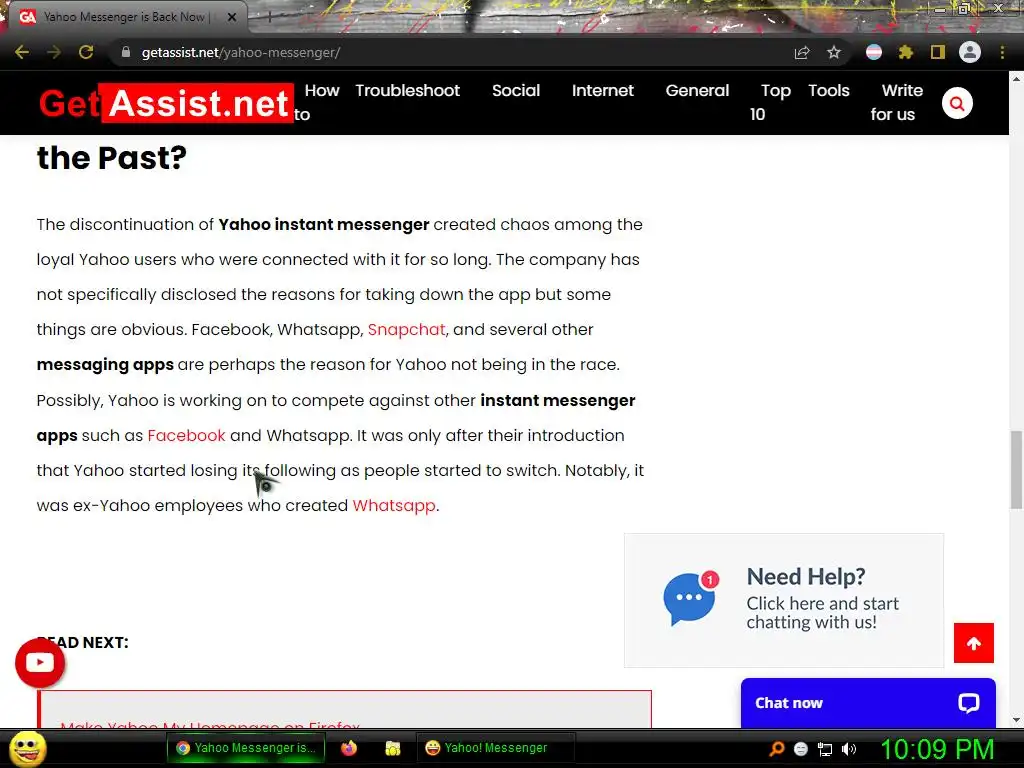Click the smiley face tray icon
Screen dimensions: 1024x768
coord(801,749)
